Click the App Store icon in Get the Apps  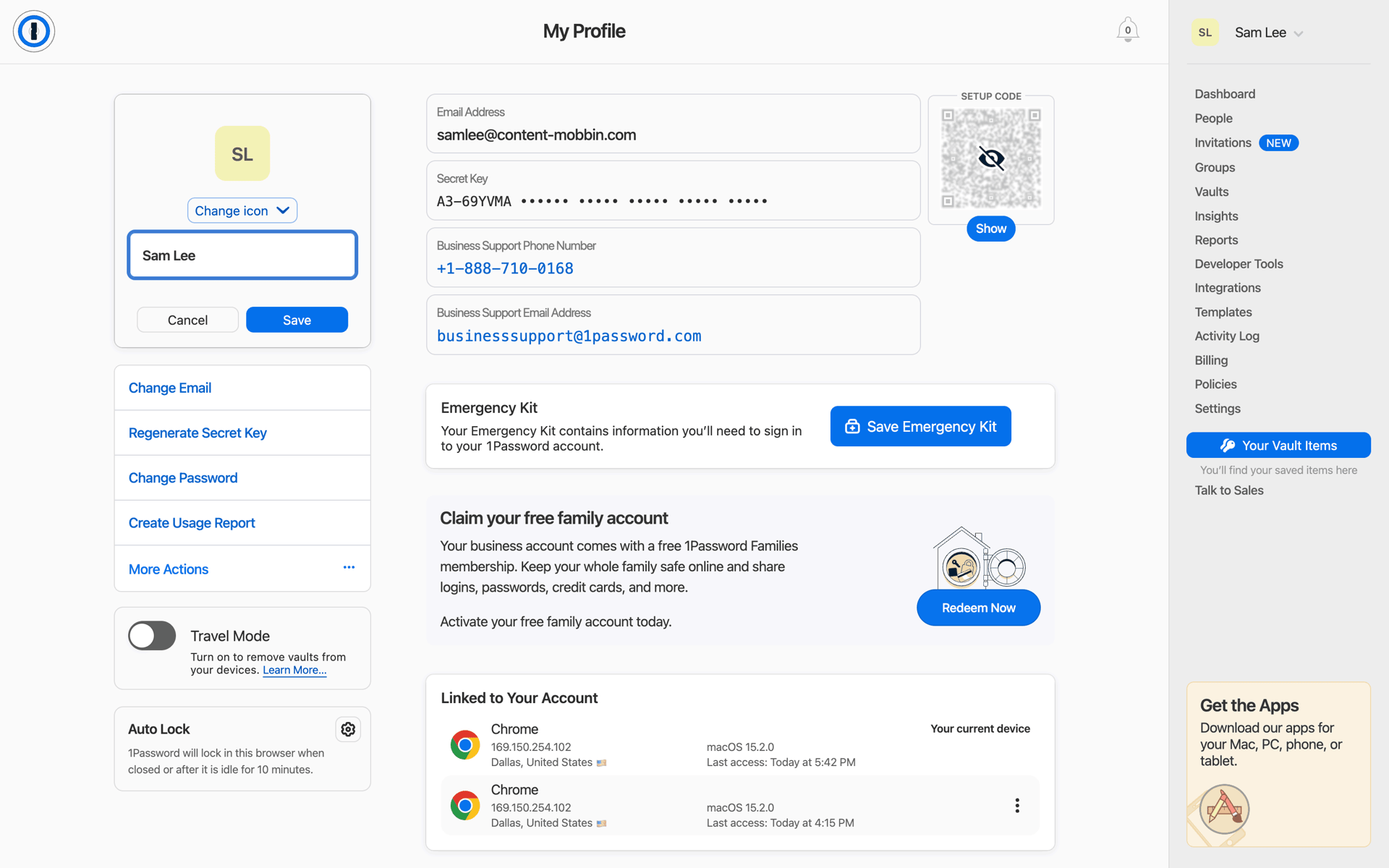click(1224, 809)
